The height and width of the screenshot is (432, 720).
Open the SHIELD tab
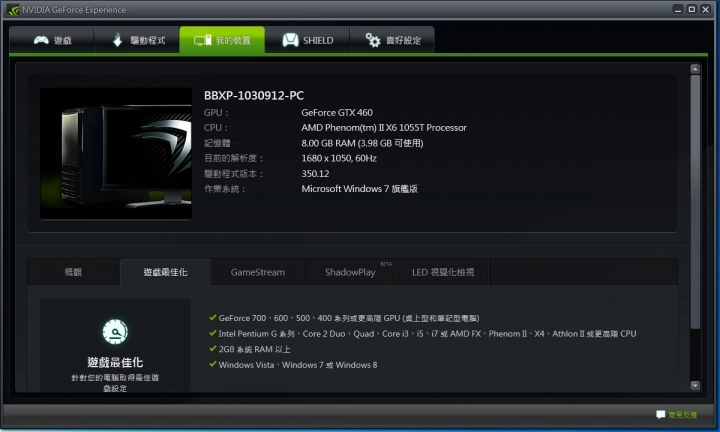coord(307,40)
